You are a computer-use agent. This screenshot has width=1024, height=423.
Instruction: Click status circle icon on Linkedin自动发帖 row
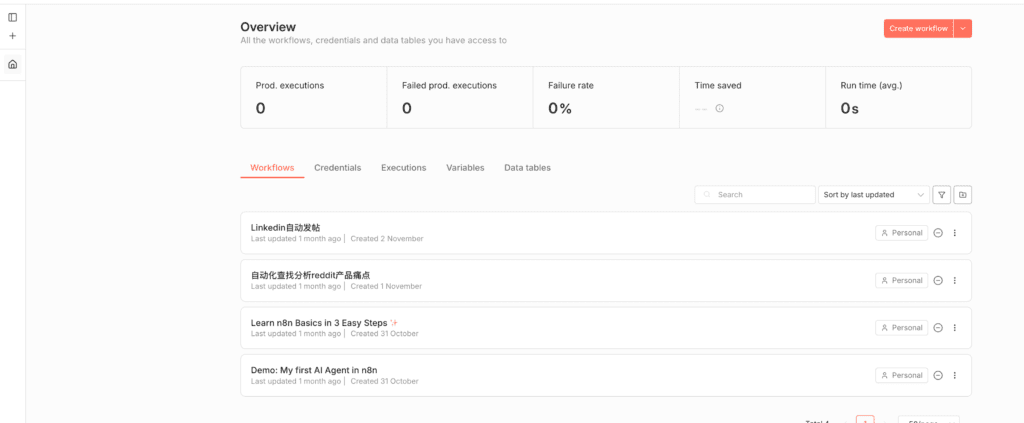tap(938, 233)
